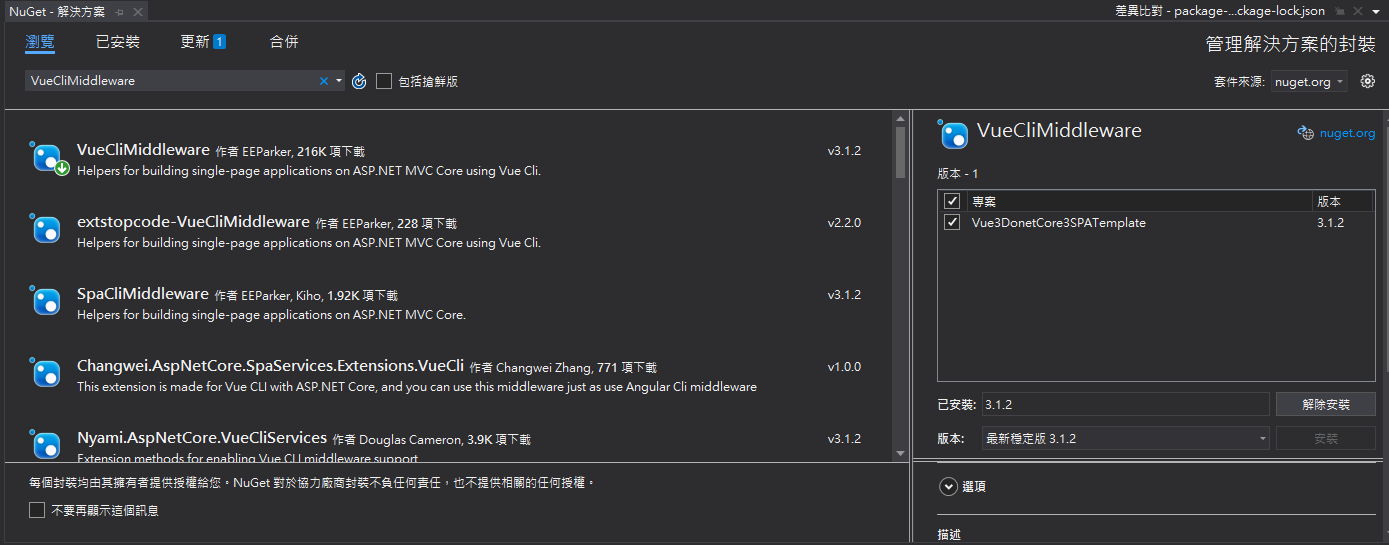Click the 版本 column header in project table
Screen dimensions: 1389x545
click(1329, 201)
